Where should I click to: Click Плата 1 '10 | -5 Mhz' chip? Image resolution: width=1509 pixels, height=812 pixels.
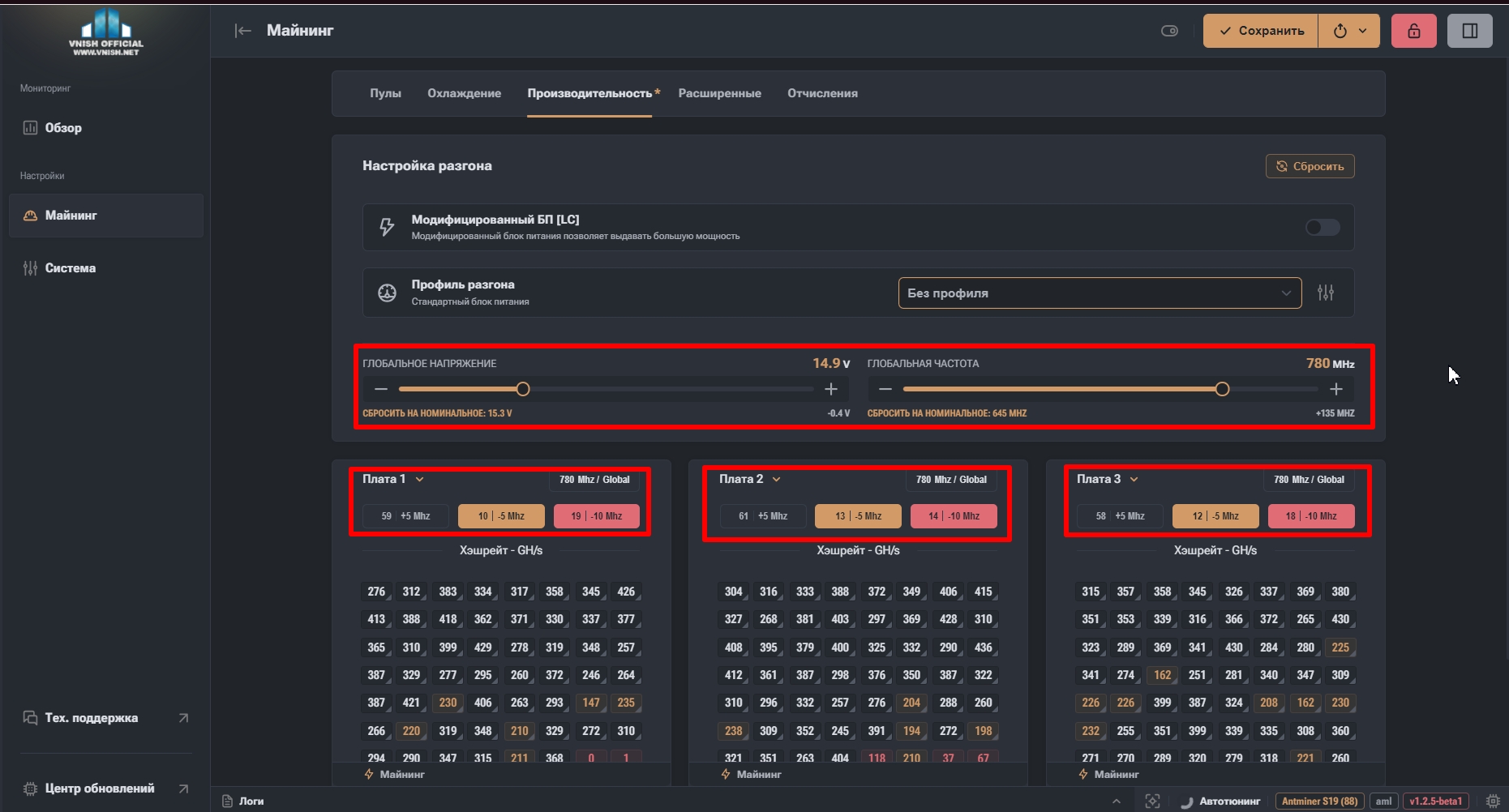click(x=501, y=516)
